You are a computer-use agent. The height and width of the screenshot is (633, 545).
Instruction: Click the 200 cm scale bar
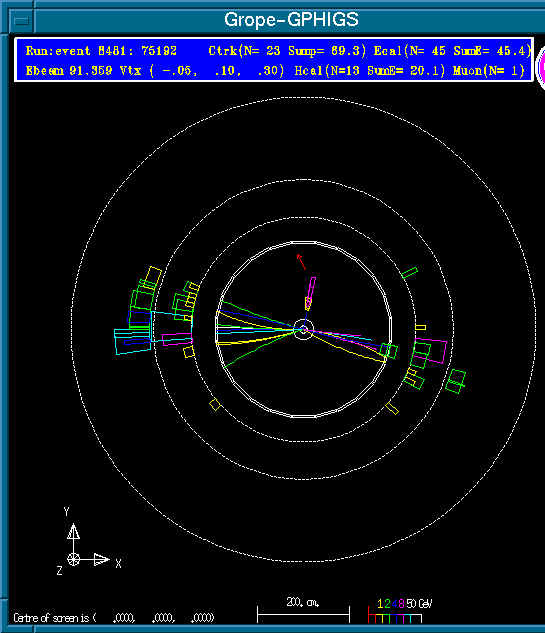(x=303, y=610)
